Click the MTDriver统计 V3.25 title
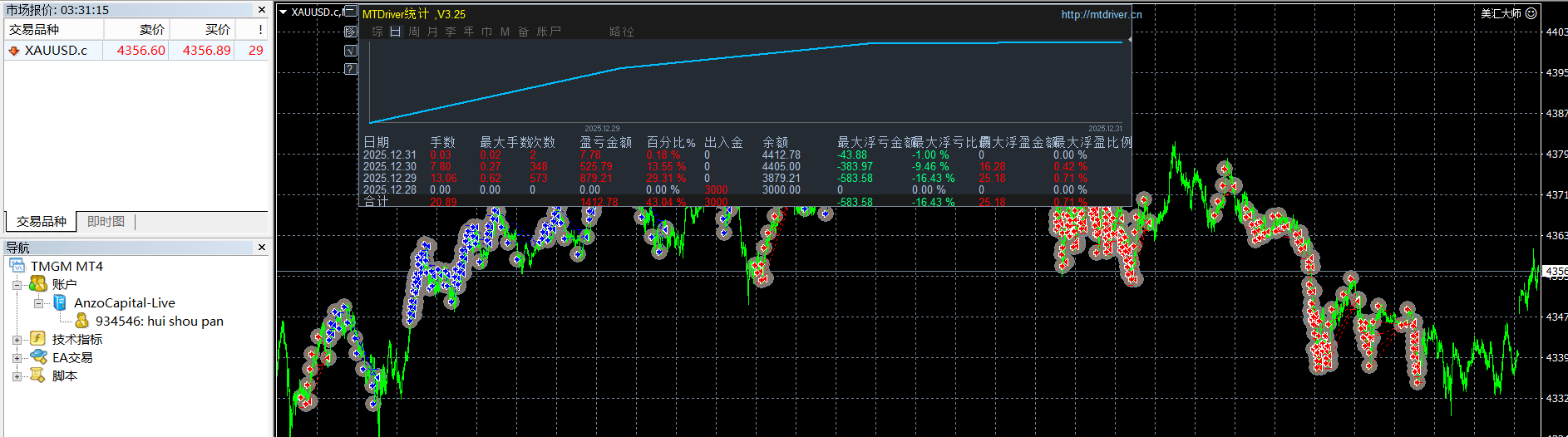 (414, 14)
